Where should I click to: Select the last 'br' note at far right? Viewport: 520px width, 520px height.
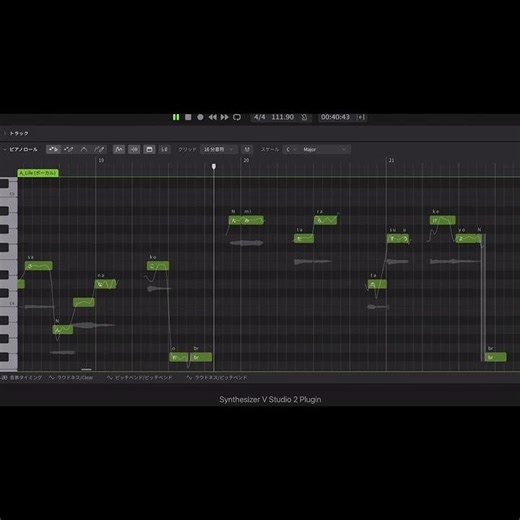tap(496, 357)
